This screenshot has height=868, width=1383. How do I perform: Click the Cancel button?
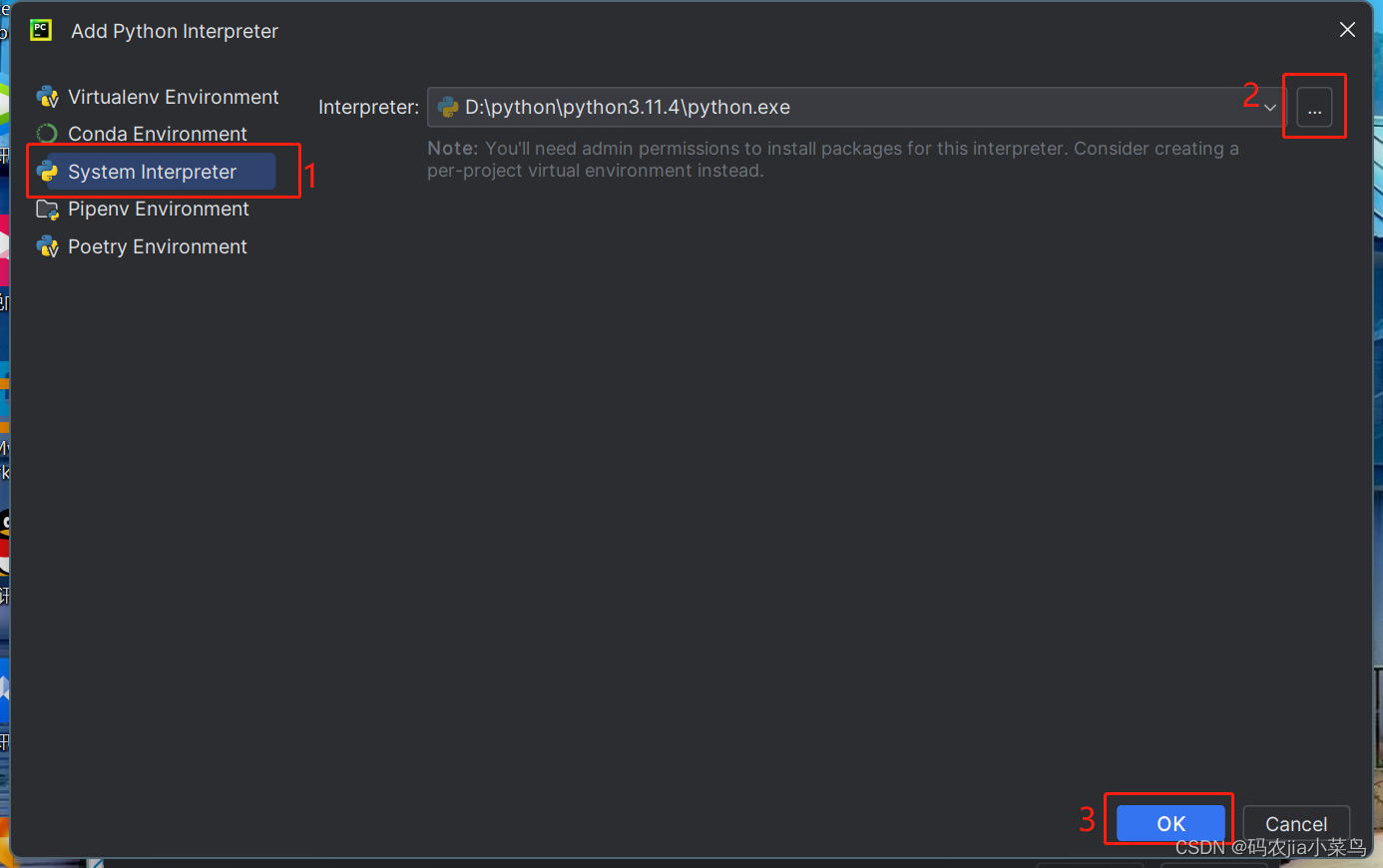pyautogui.click(x=1296, y=823)
